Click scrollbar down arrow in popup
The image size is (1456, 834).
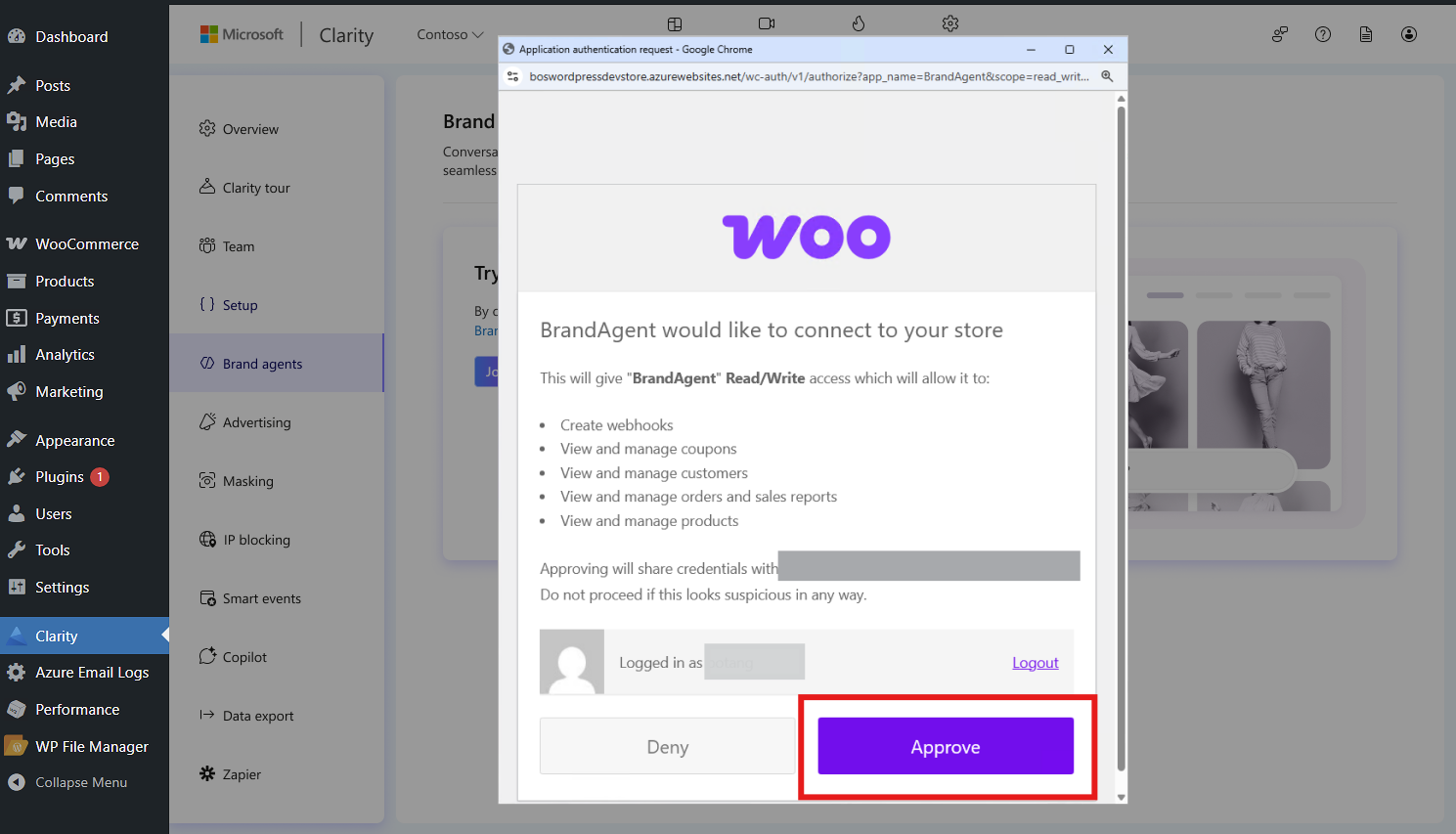(x=1121, y=797)
